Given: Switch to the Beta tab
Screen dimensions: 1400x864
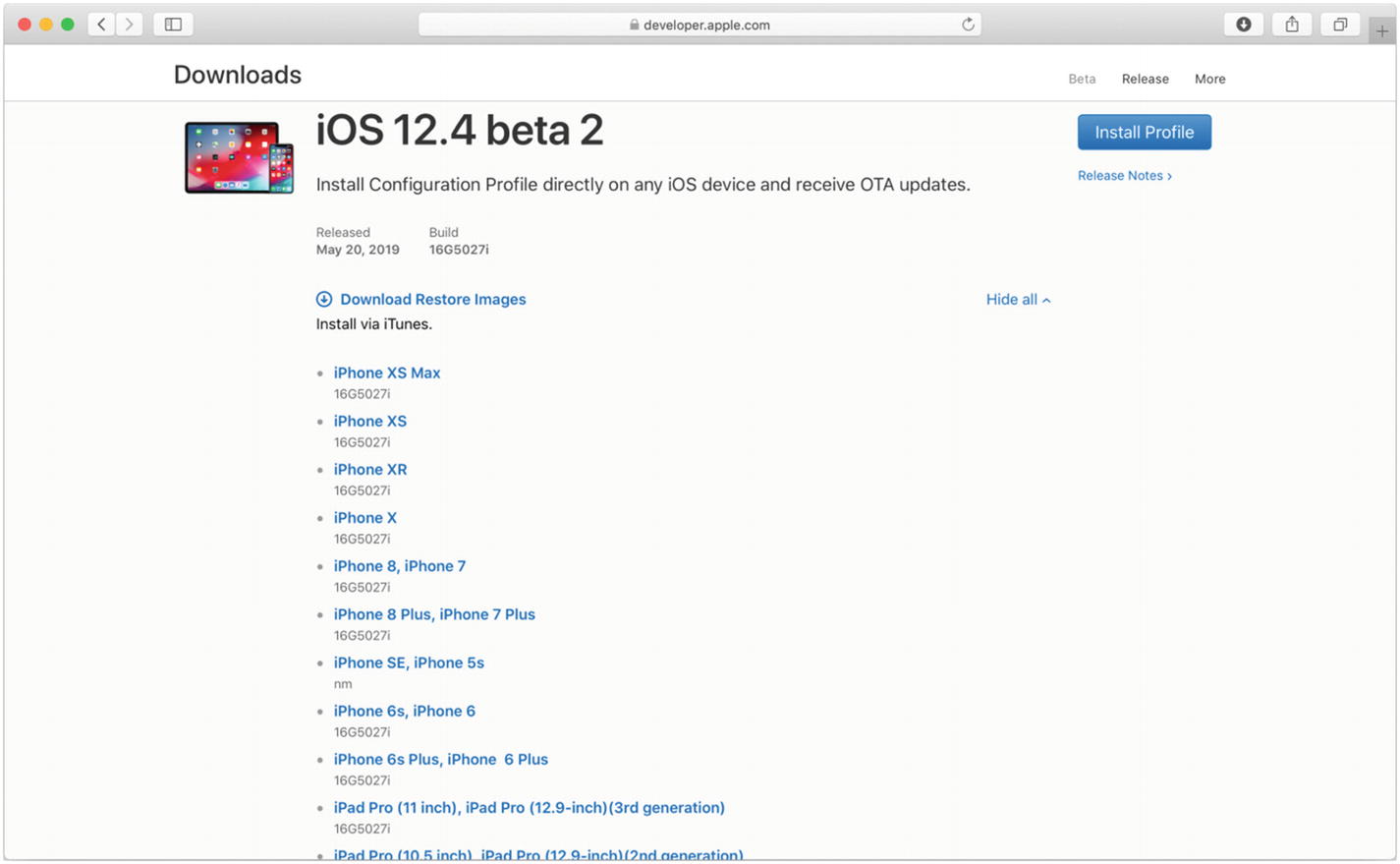Looking at the screenshot, I should pyautogui.click(x=1082, y=80).
